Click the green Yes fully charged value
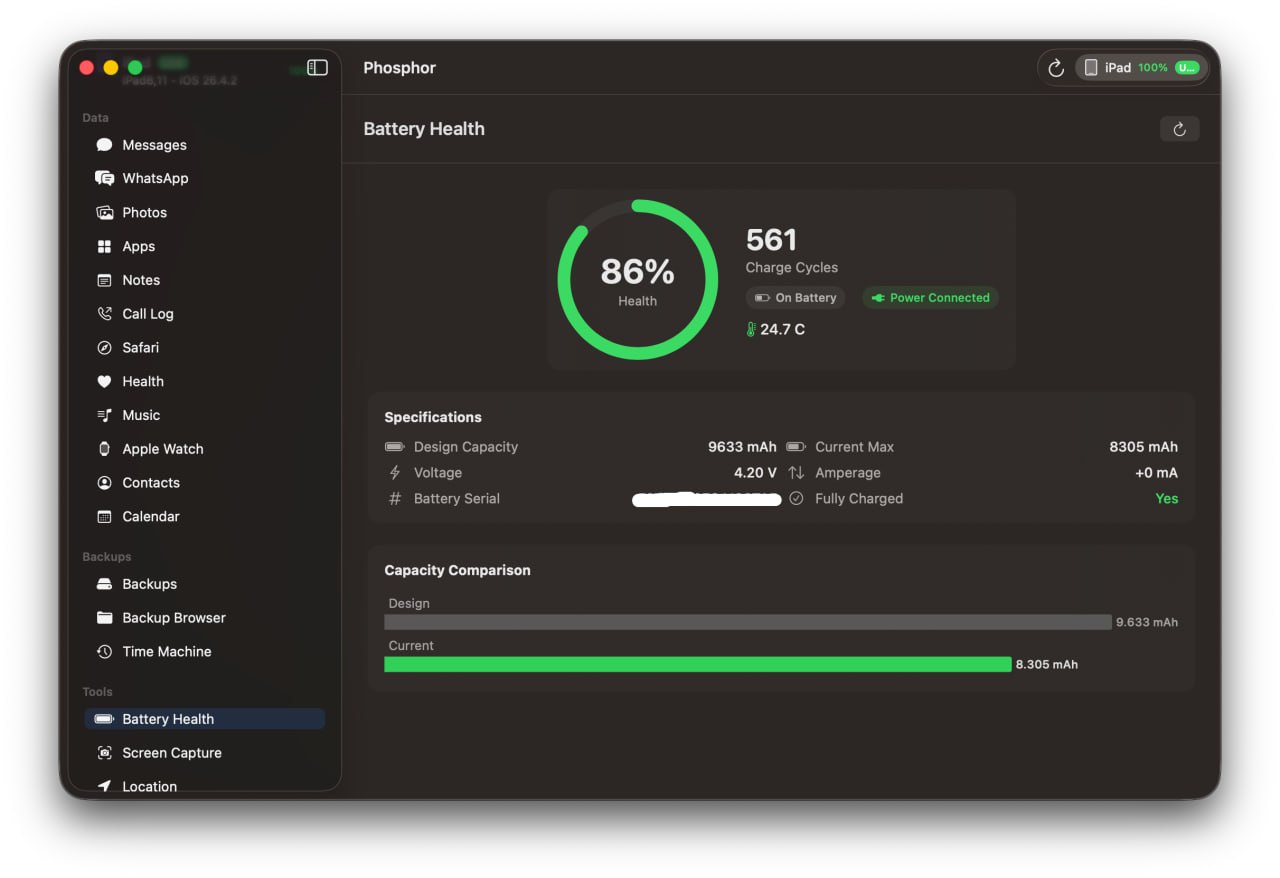 (x=1167, y=498)
